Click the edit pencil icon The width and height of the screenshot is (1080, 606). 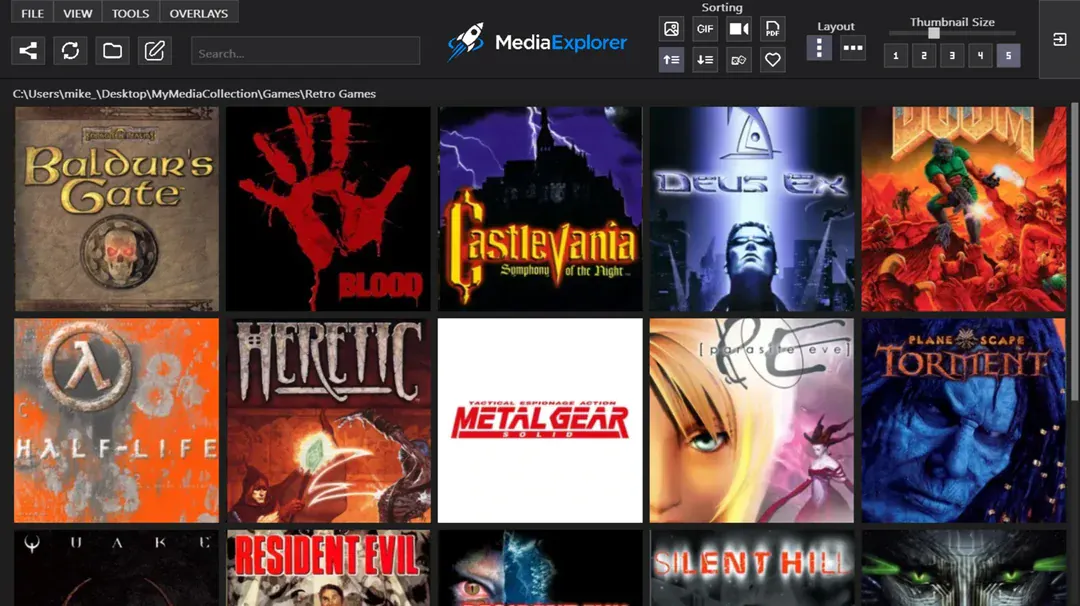tap(154, 50)
